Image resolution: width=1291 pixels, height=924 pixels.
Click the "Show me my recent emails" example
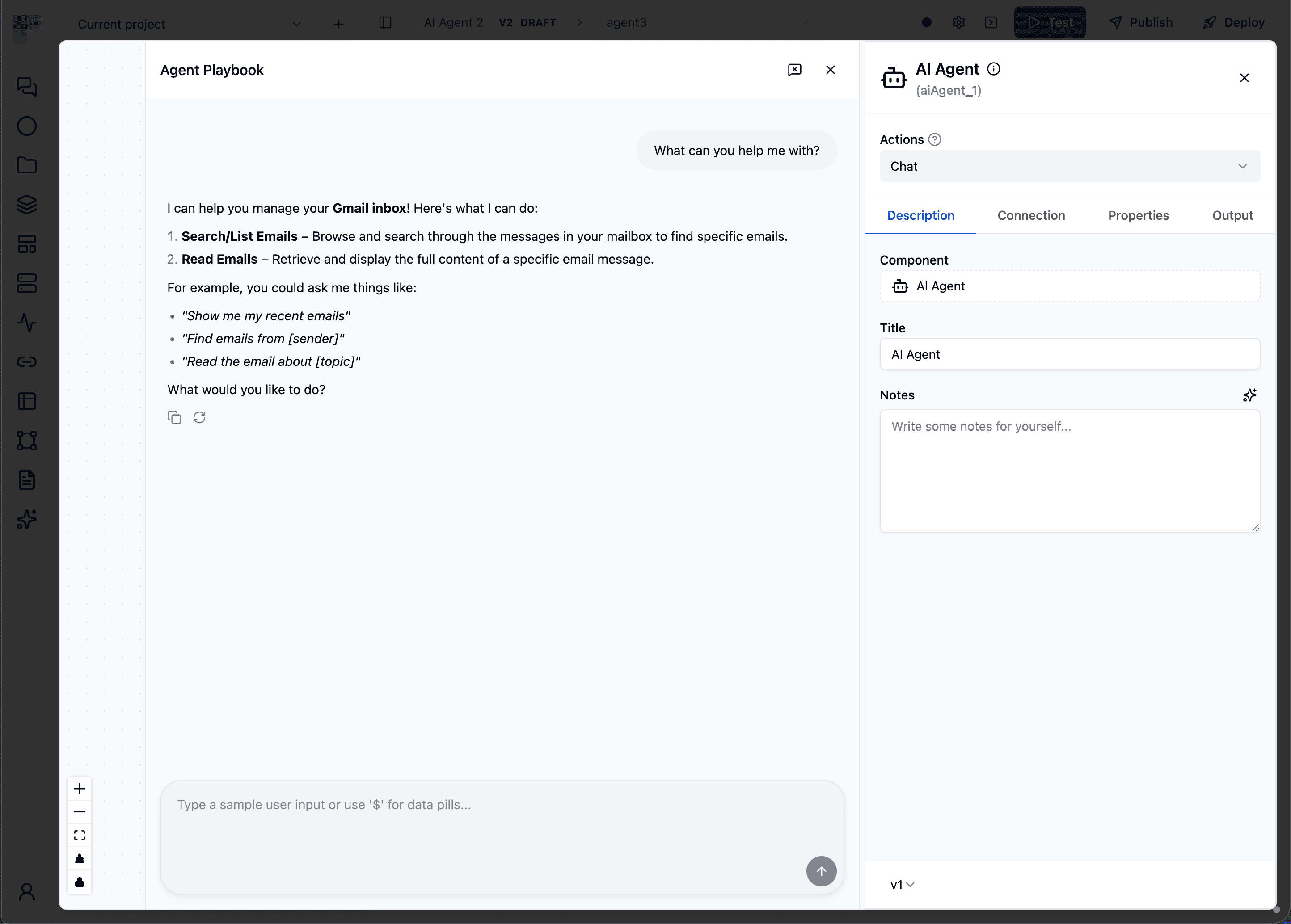(266, 316)
